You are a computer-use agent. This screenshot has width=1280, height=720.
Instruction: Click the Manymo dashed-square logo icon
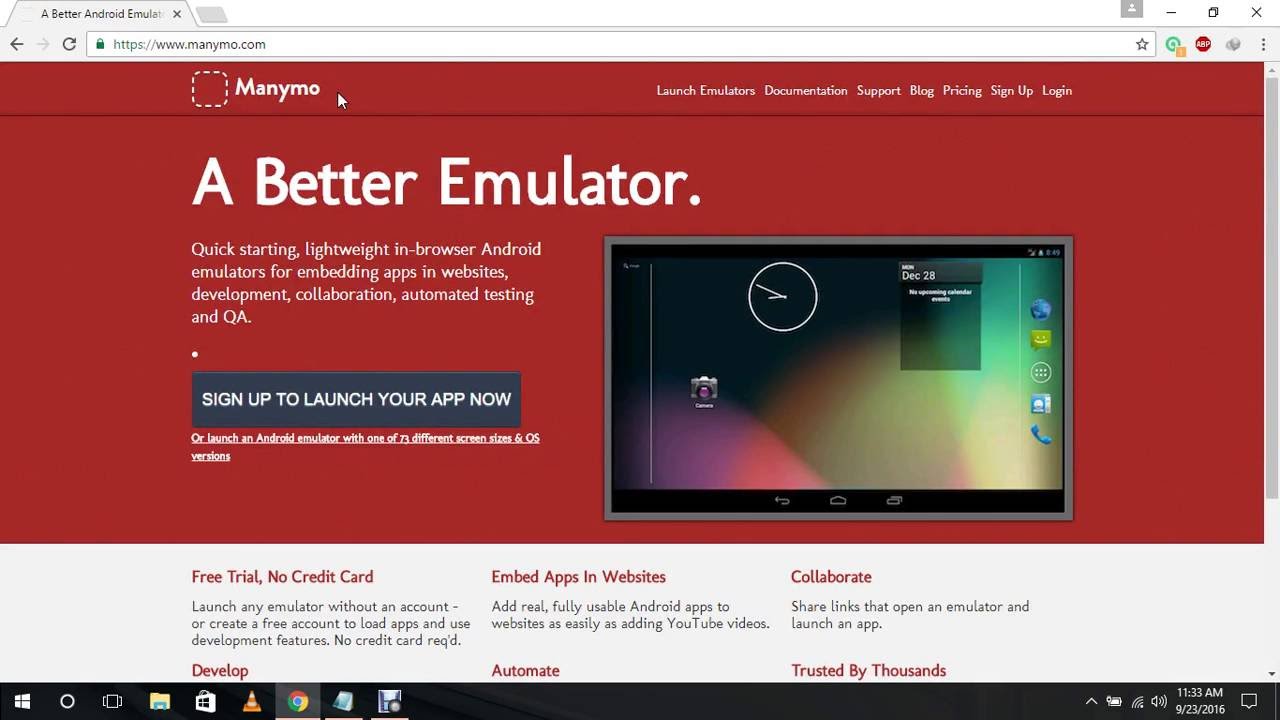point(210,89)
